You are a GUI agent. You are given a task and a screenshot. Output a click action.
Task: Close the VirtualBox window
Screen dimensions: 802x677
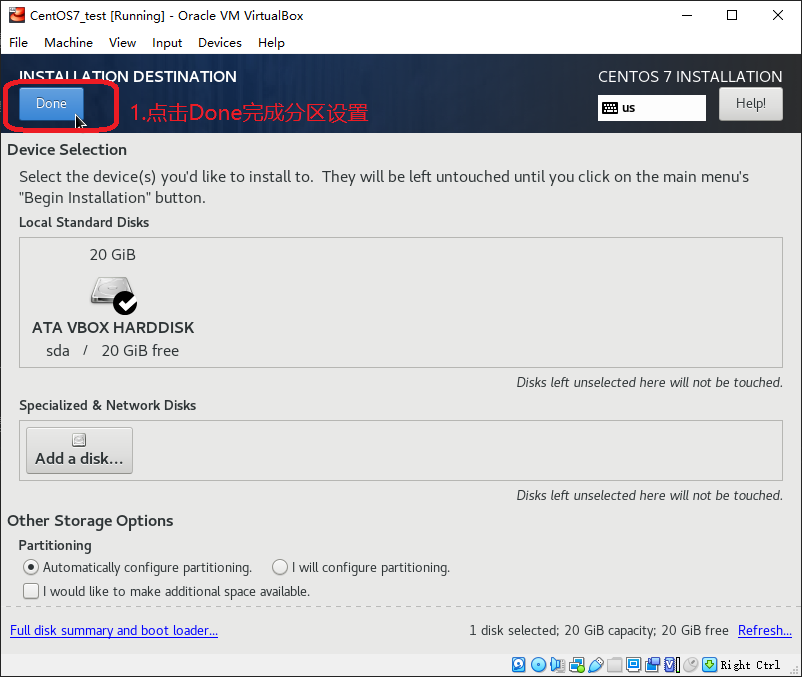coord(777,15)
